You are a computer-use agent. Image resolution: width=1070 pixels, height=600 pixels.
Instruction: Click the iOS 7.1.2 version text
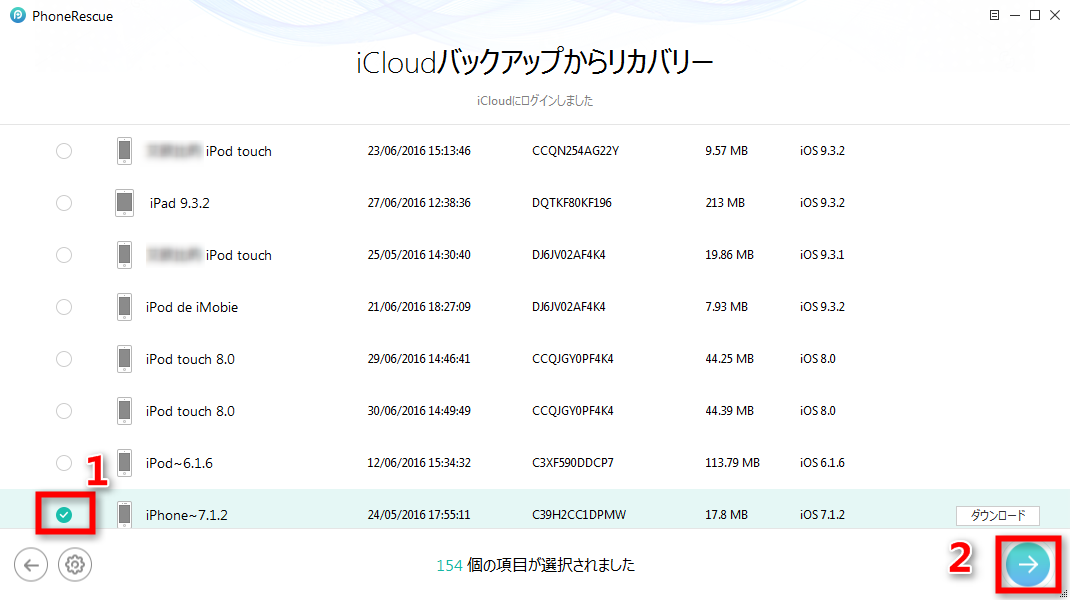click(822, 515)
